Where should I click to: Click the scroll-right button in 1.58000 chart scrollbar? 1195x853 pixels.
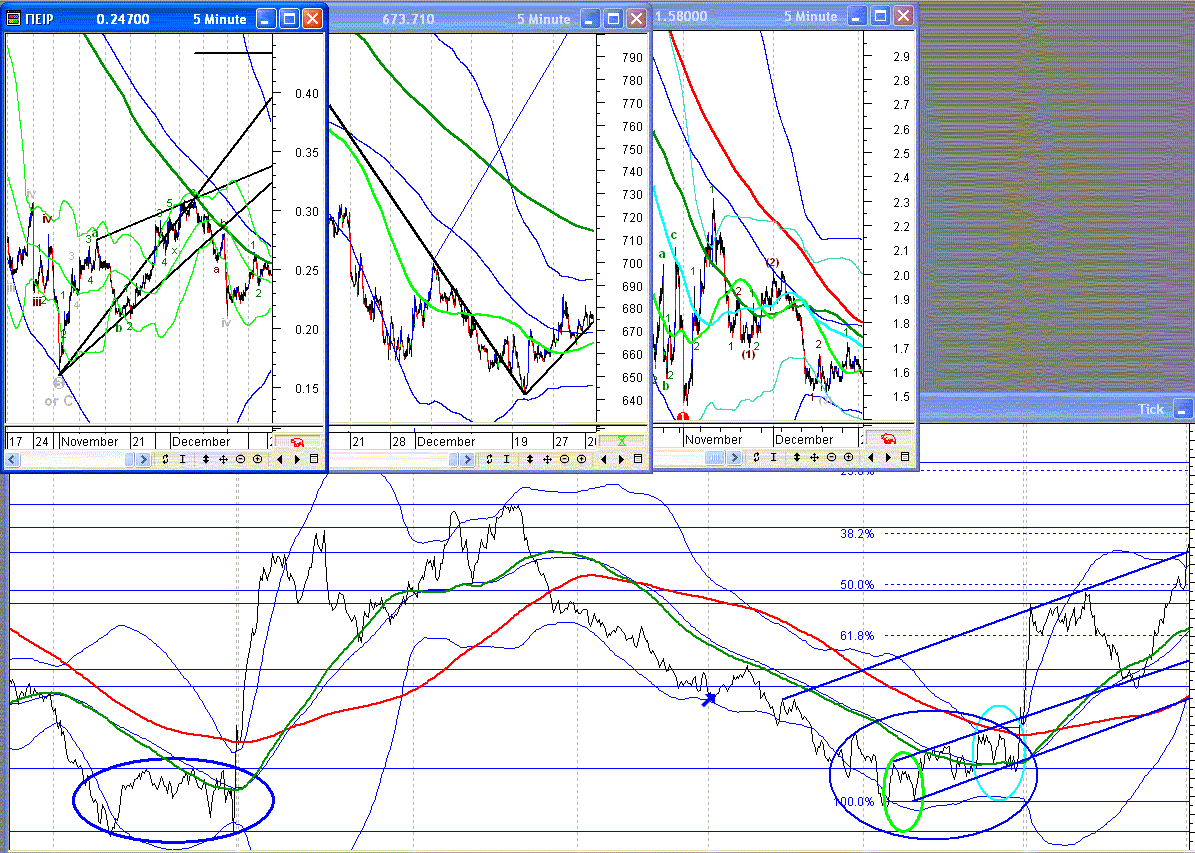(x=734, y=457)
